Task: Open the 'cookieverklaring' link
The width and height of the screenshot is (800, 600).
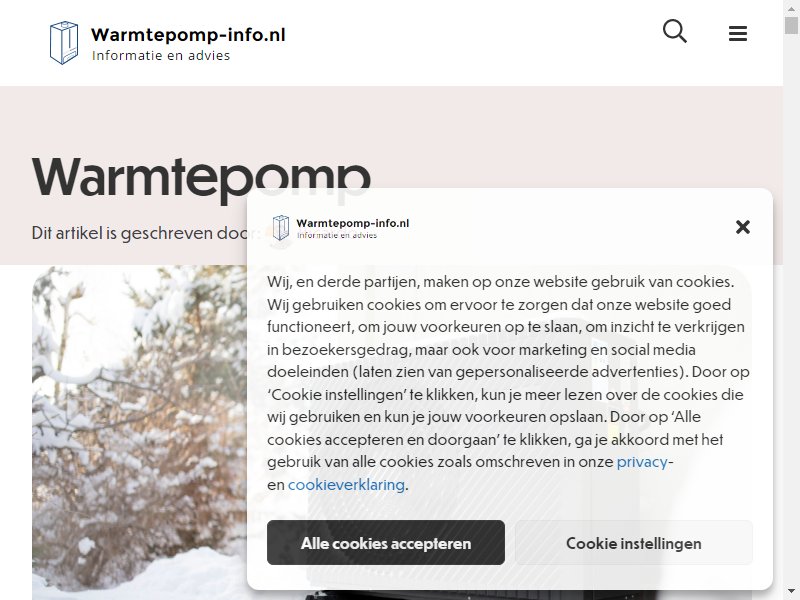Action: pyautogui.click(x=346, y=484)
